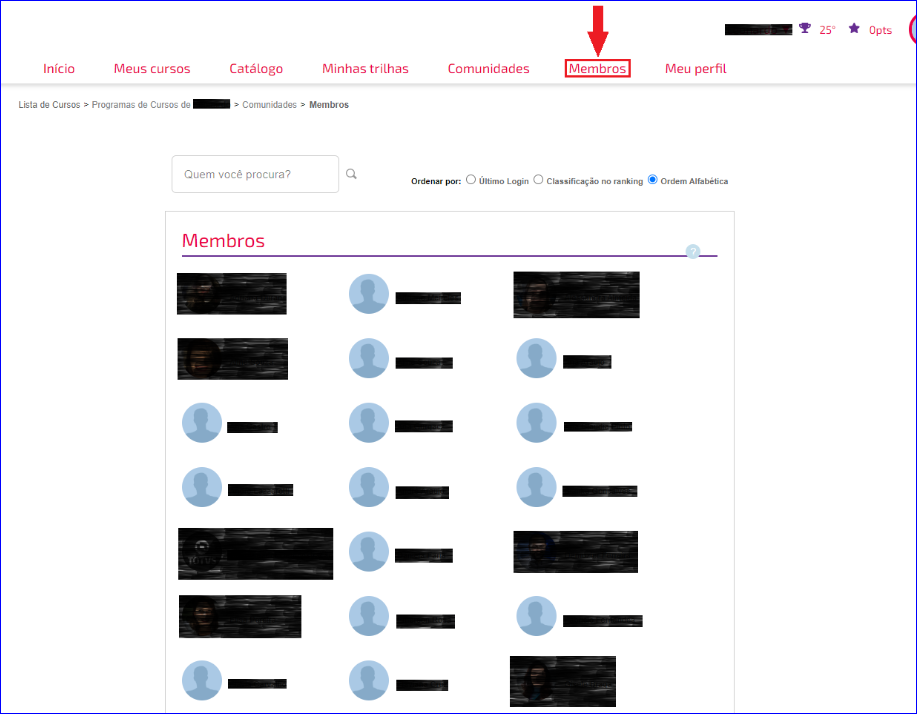Click the star points icon
Screen dimensions: 917x714
tap(854, 28)
